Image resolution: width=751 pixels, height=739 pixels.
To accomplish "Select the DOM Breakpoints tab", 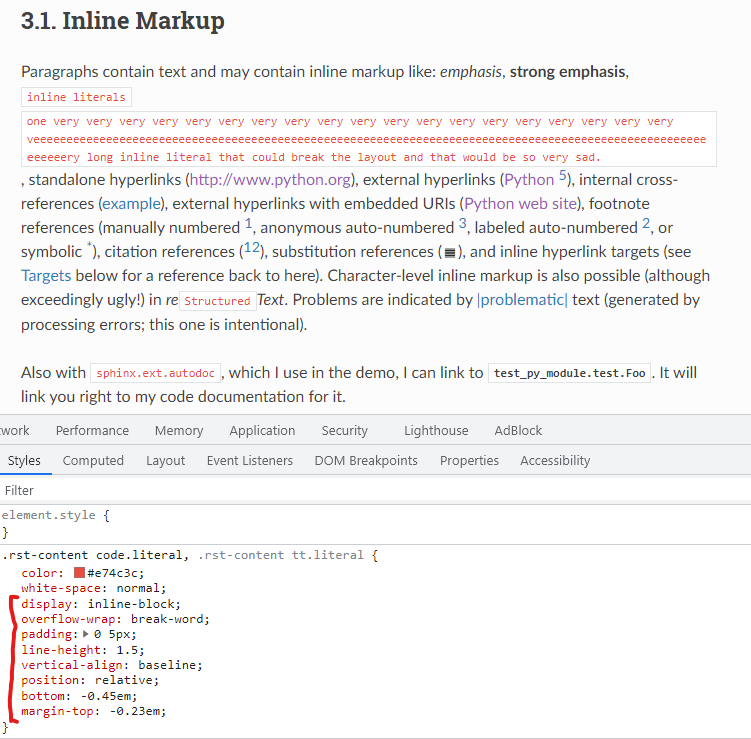I will pos(366,460).
